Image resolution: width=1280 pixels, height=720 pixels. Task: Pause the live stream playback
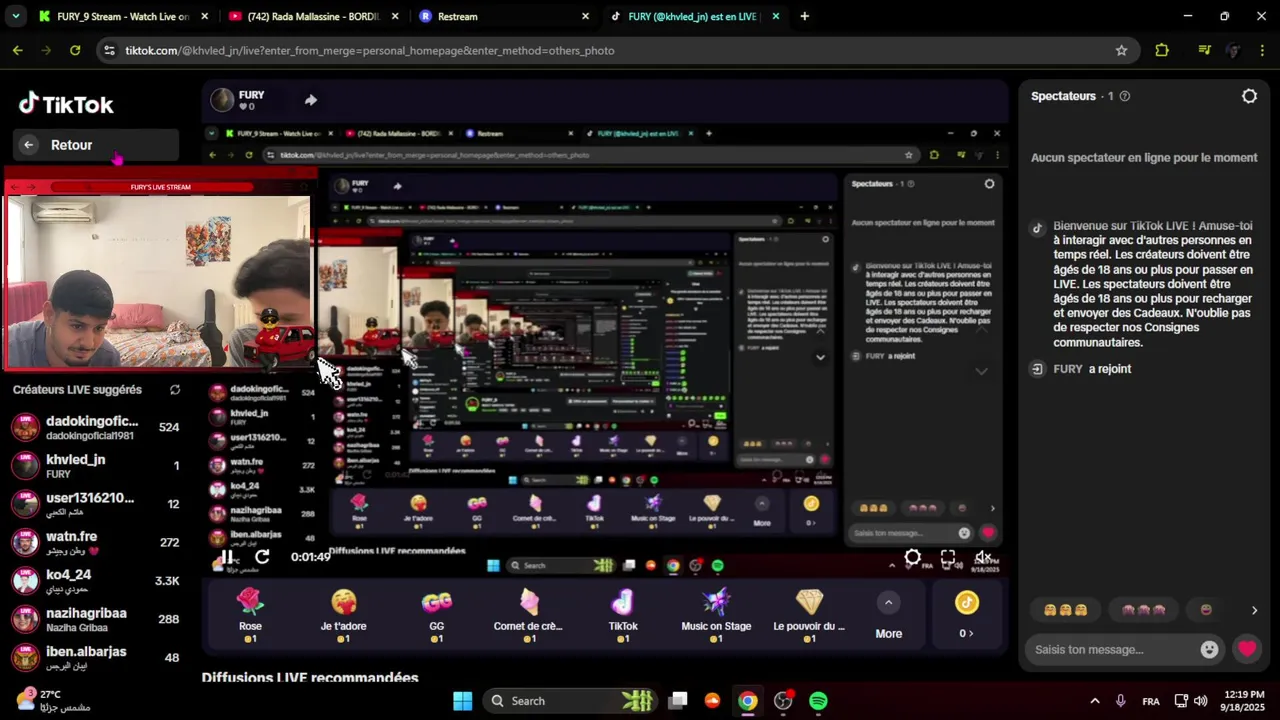coord(228,557)
